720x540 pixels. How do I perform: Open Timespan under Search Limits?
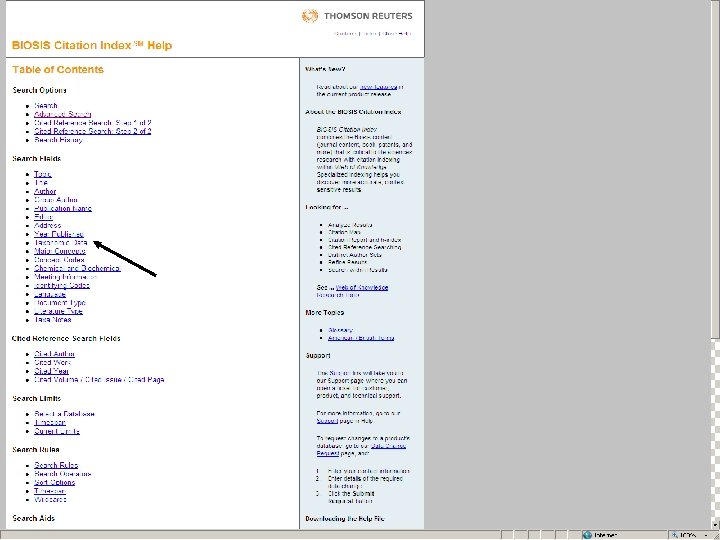click(x=50, y=422)
